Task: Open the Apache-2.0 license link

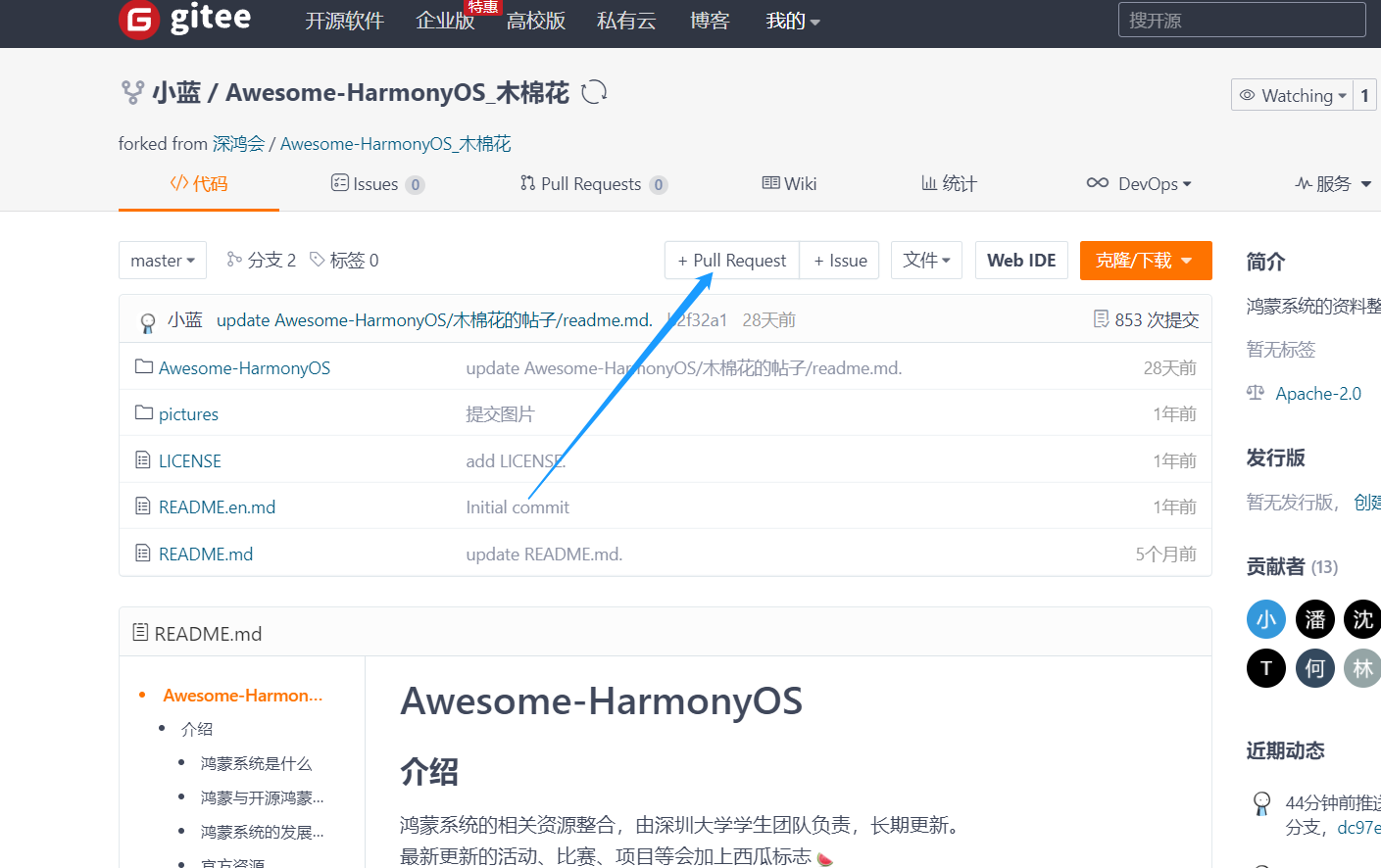Action: 1318,393
